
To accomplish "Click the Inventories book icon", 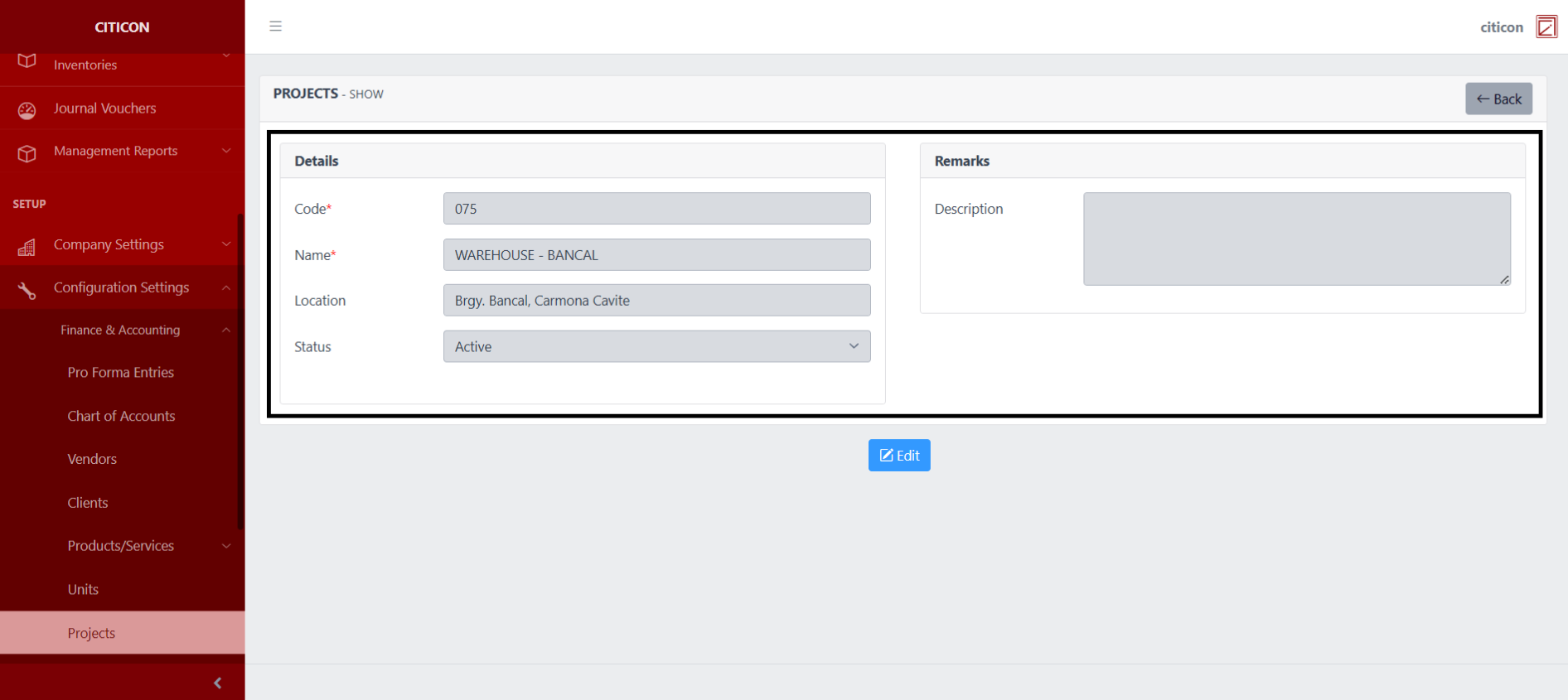I will 27,61.
